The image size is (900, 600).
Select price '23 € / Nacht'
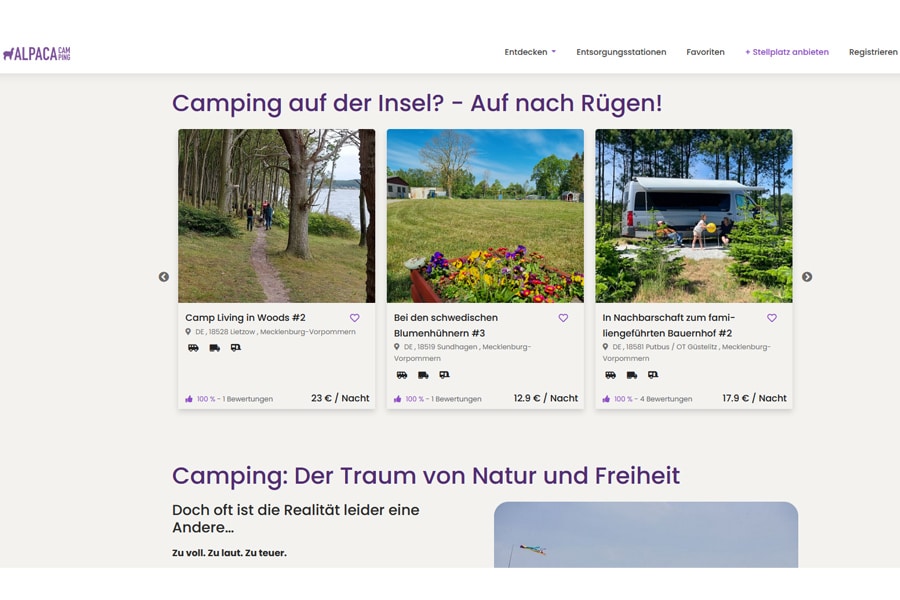[340, 398]
